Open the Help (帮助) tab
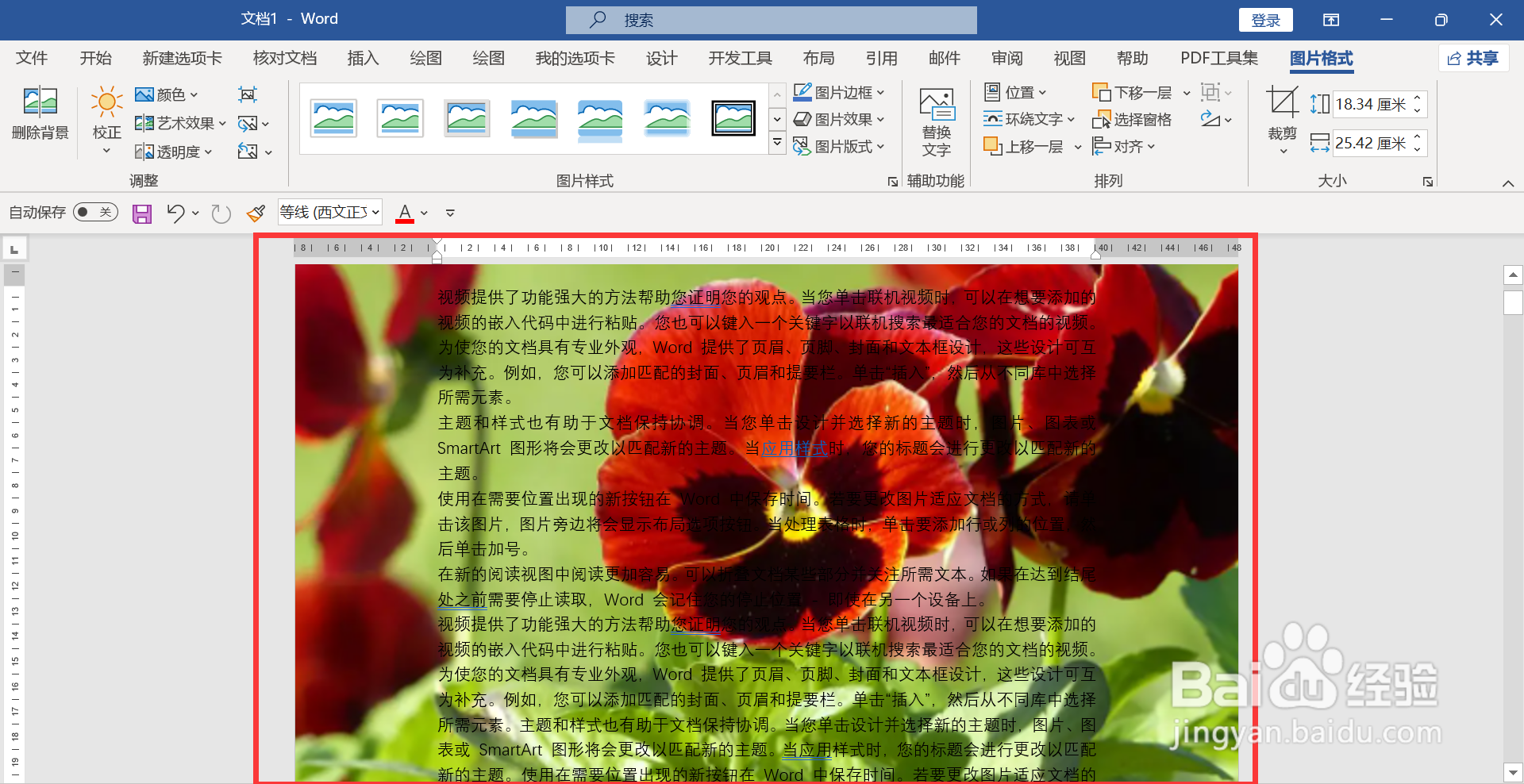The width and height of the screenshot is (1524, 784). 1132,58
